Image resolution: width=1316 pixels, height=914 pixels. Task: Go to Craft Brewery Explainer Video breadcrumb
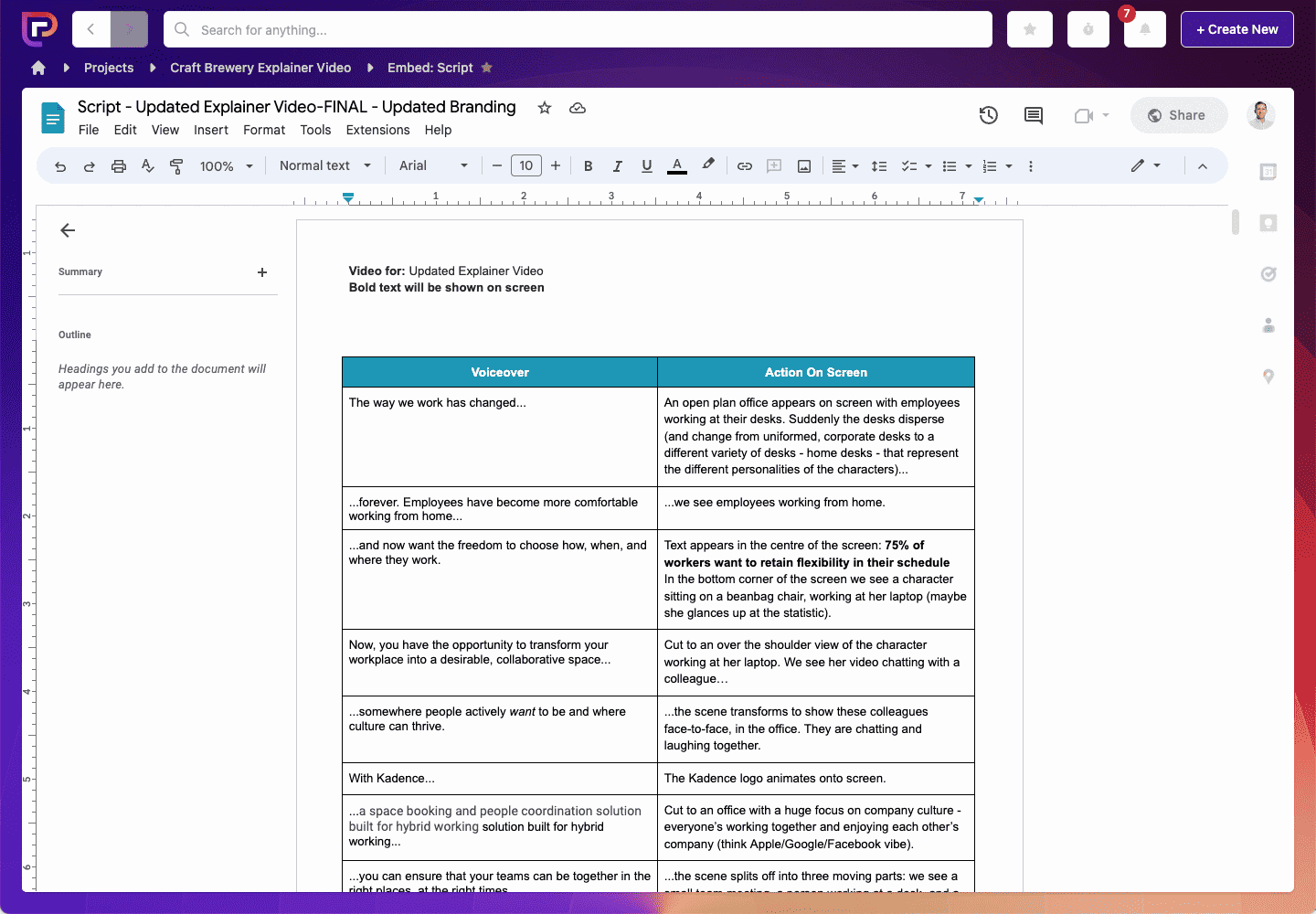pos(260,68)
